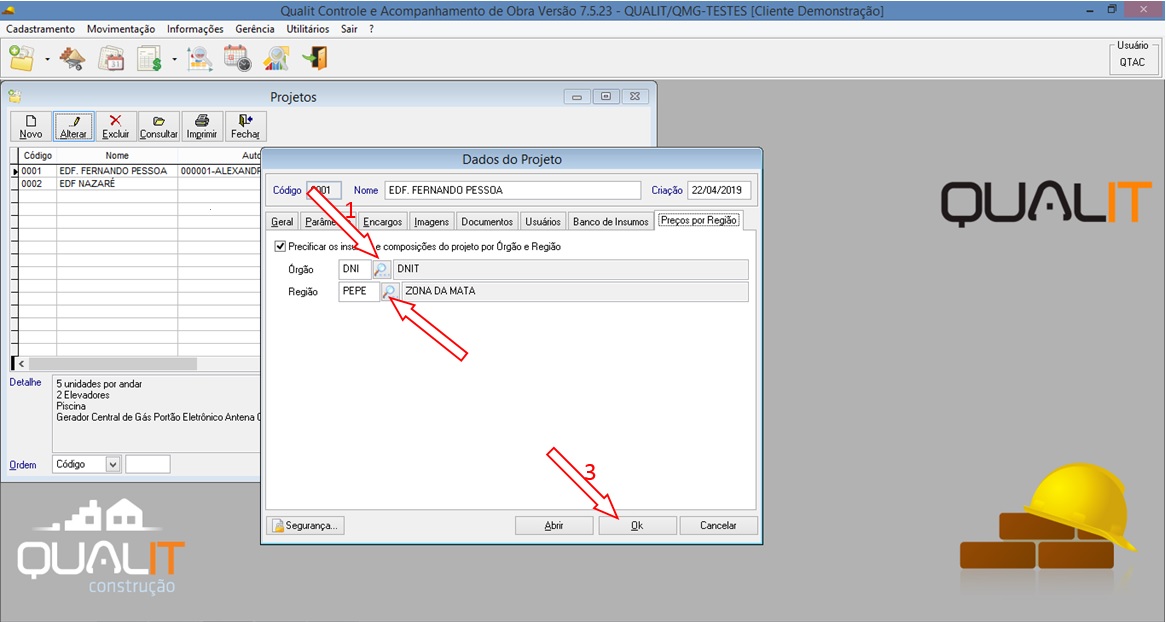This screenshot has height=622, width=1166.
Task: Open the spreadsheet with dollar sign icon
Action: [x=149, y=58]
